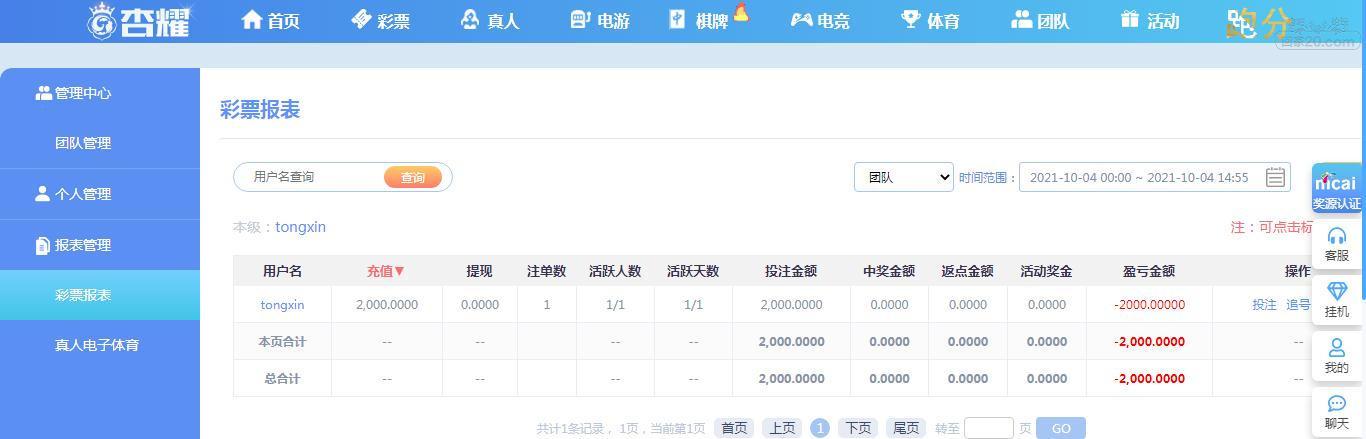The width and height of the screenshot is (1366, 439).
Task: Click the console icon beside 电游
Action: [580, 19]
